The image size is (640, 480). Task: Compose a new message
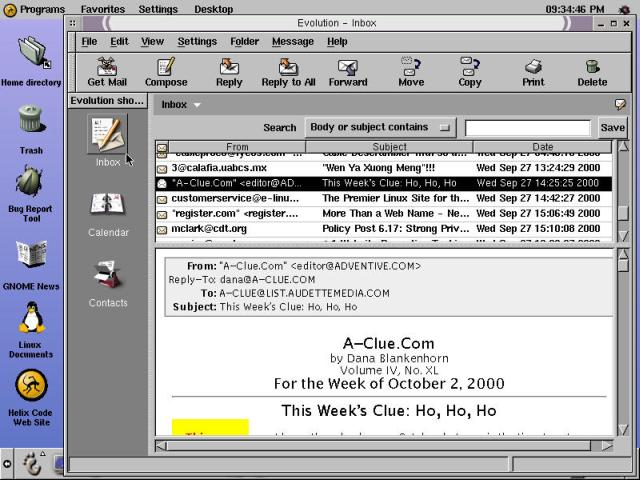pos(166,71)
